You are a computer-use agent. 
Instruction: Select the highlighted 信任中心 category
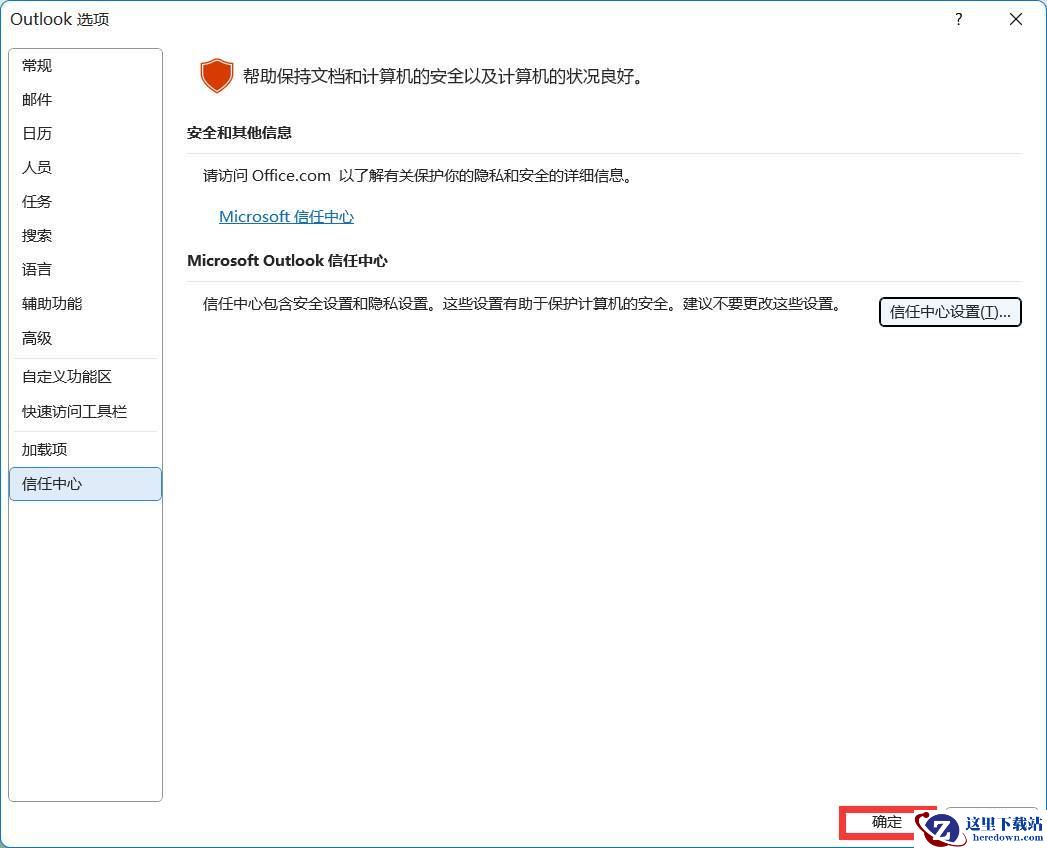pos(85,484)
